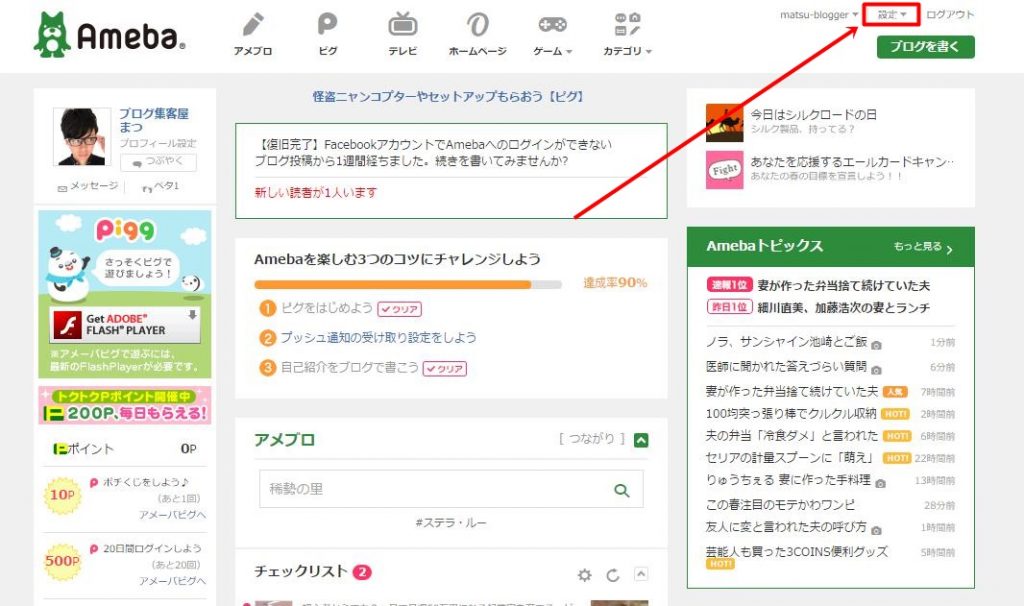Open 医師に聞かれた答えづらい質問 topic
The height and width of the screenshot is (606, 1024).
[786, 366]
